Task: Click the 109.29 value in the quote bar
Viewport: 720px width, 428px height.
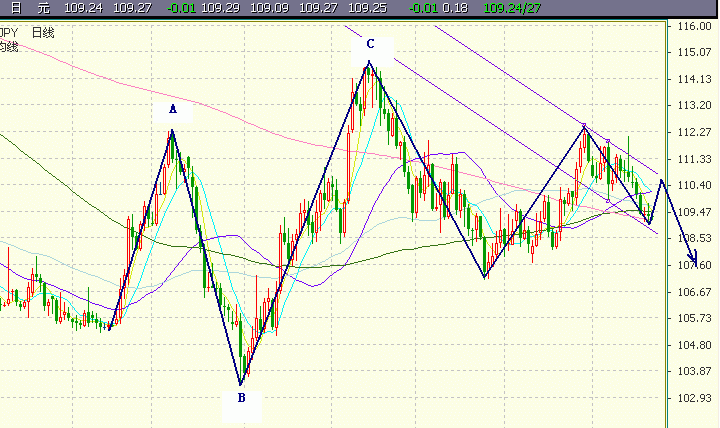Action: click(x=220, y=8)
